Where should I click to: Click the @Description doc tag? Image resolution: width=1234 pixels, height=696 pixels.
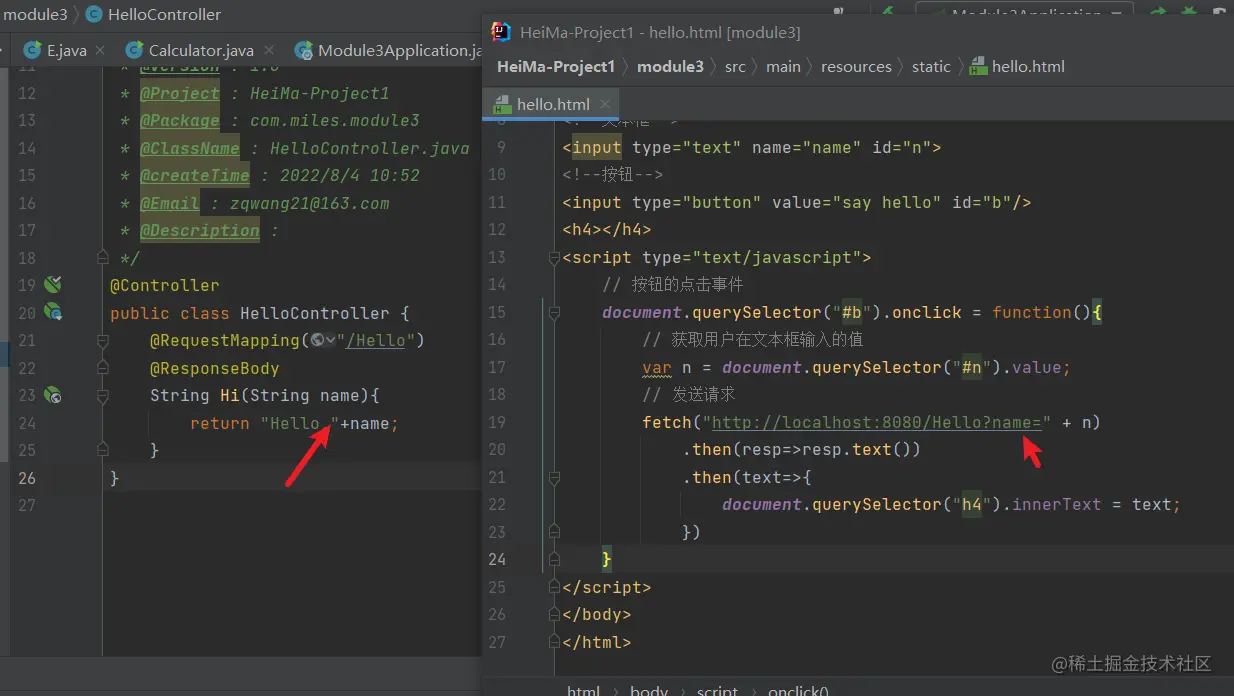tap(199, 231)
